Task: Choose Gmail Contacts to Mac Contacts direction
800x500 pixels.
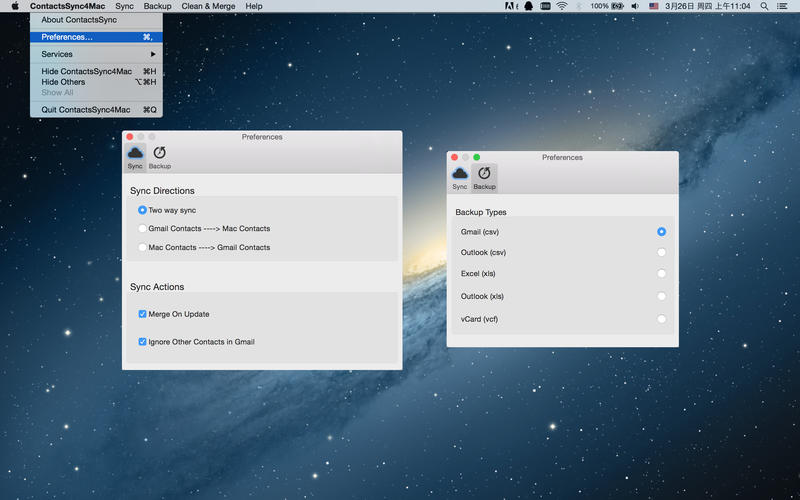Action: pos(142,229)
